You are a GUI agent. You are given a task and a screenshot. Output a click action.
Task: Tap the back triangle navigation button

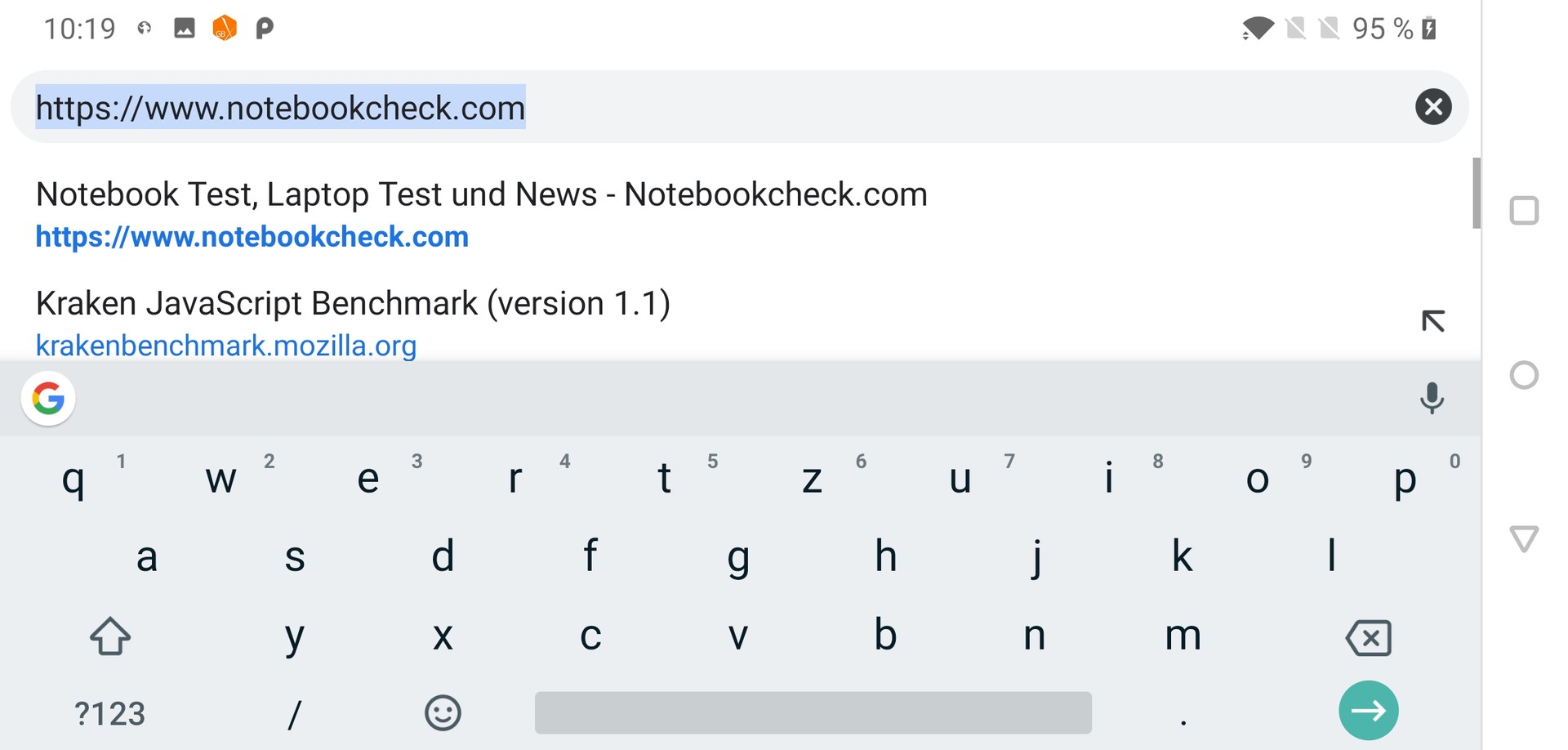pyautogui.click(x=1523, y=539)
